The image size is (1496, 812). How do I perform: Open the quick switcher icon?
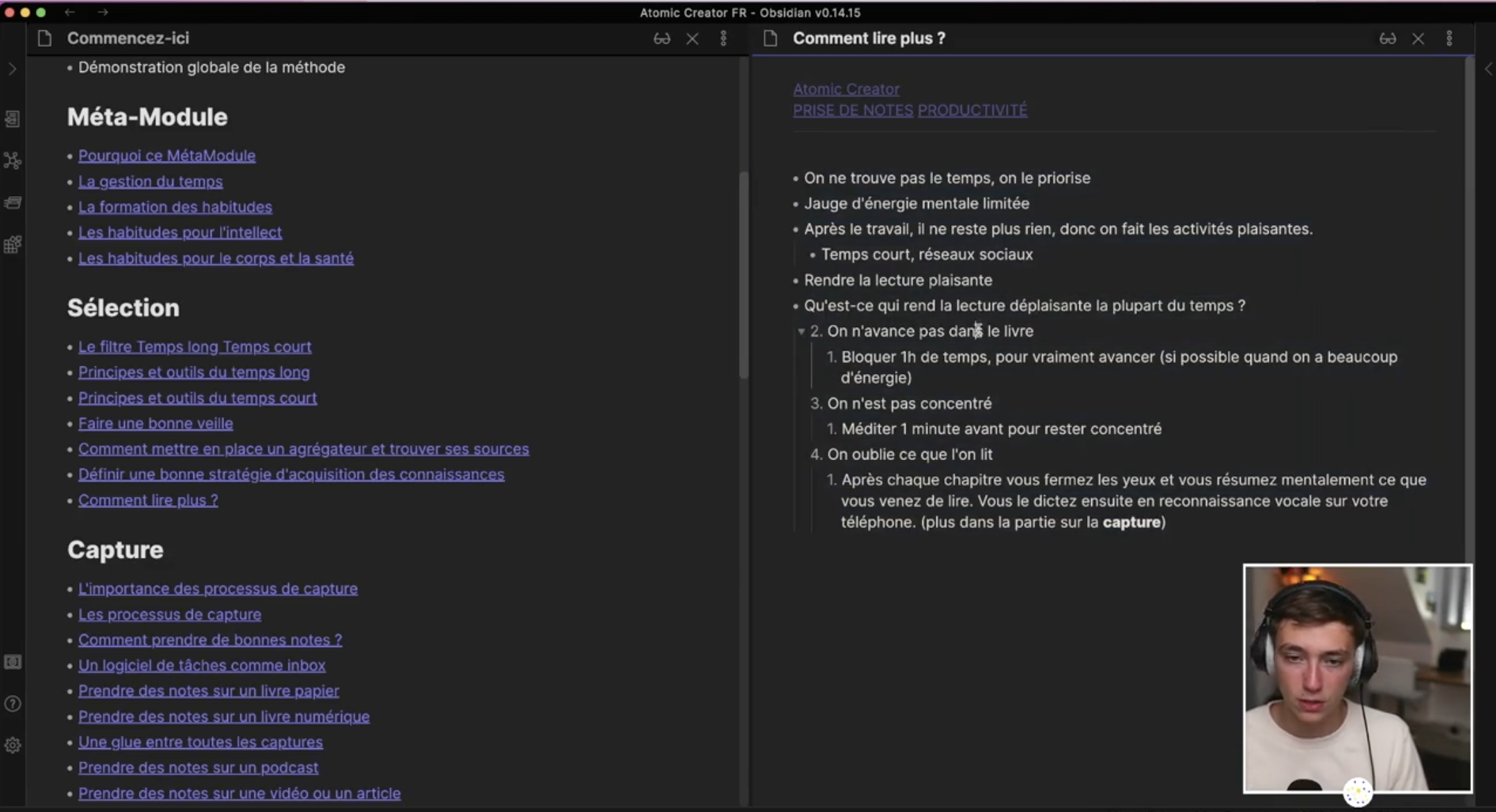pos(12,119)
